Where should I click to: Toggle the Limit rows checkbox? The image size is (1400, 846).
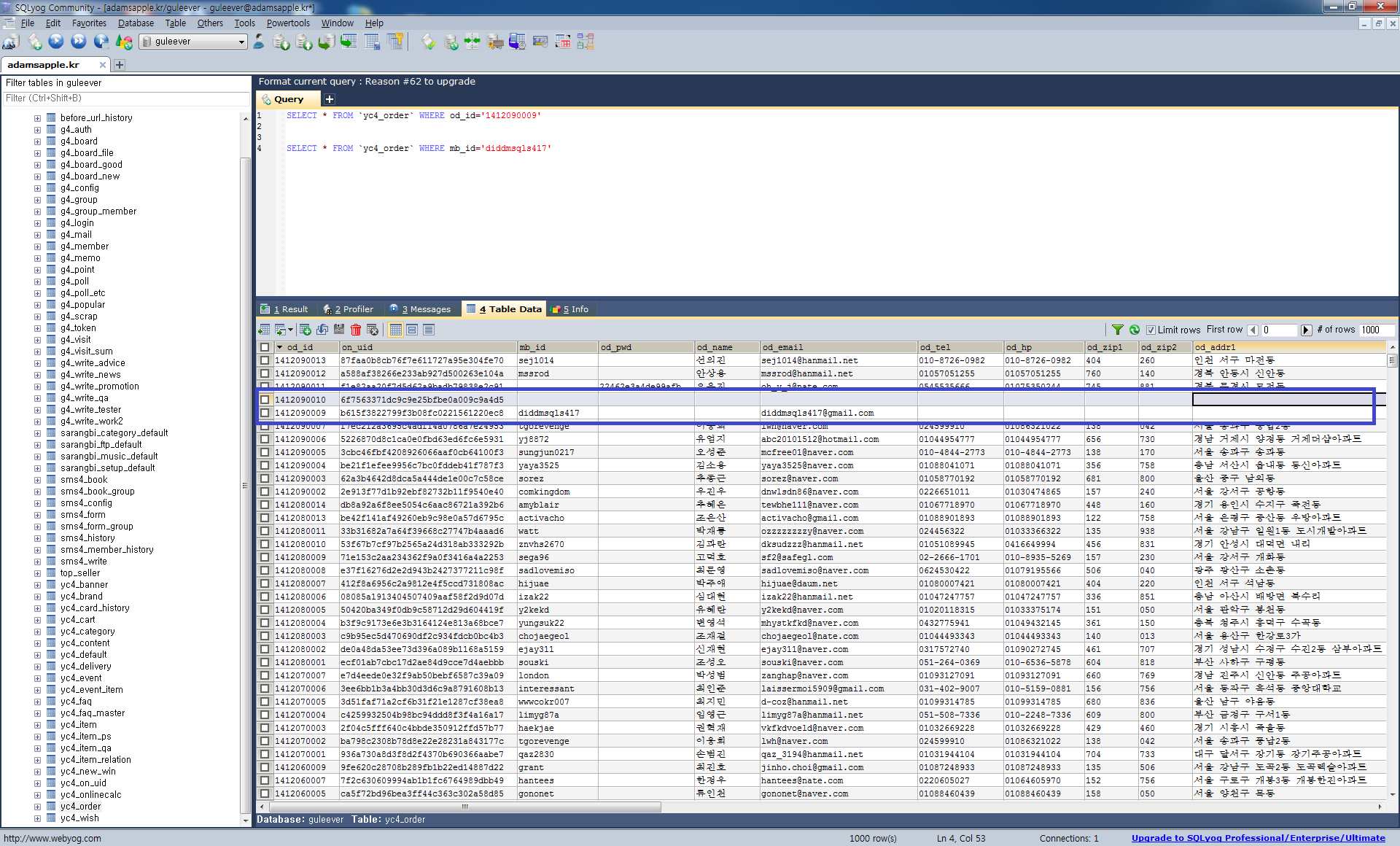click(x=1151, y=330)
